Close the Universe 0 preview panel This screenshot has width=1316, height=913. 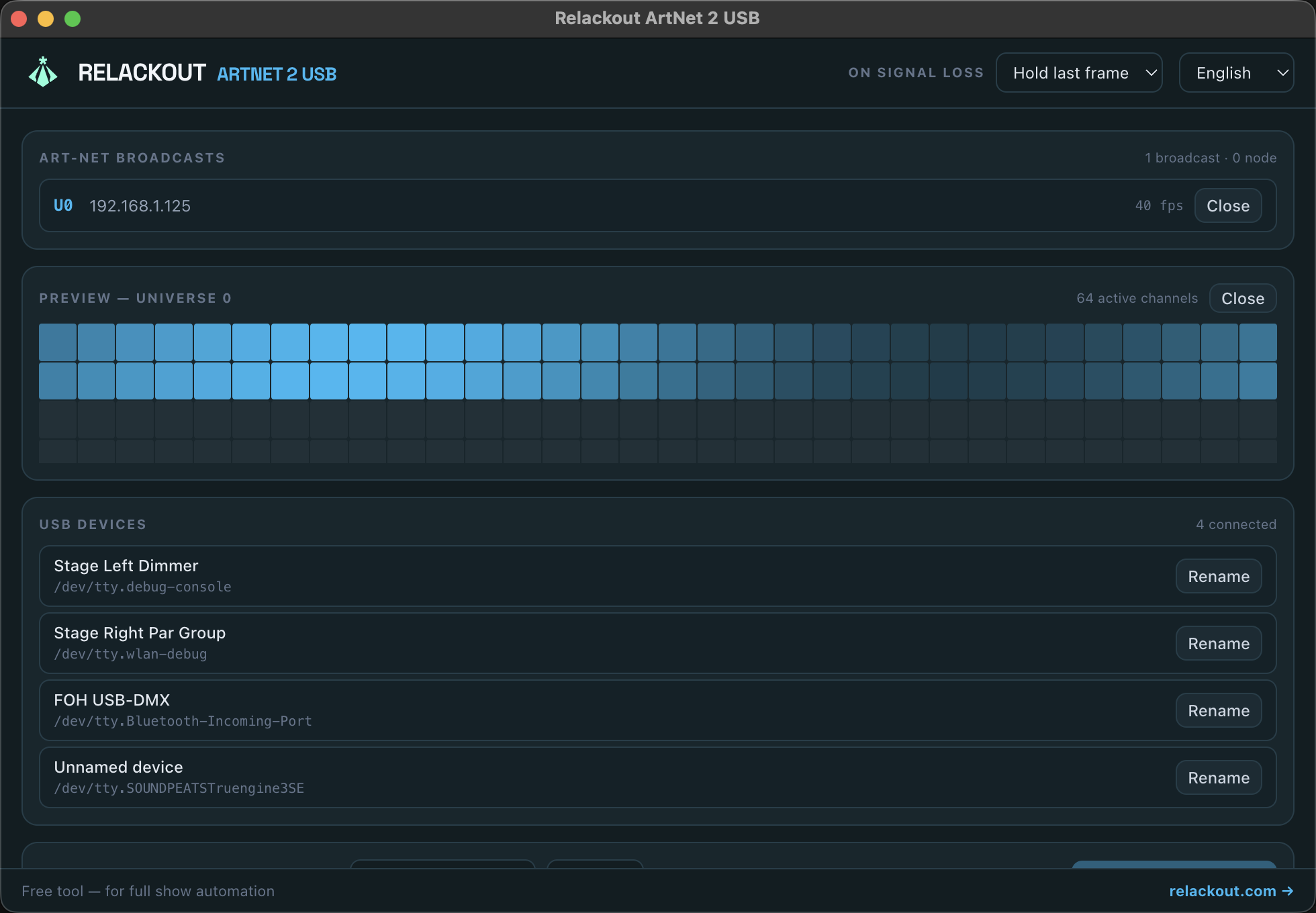tap(1243, 298)
